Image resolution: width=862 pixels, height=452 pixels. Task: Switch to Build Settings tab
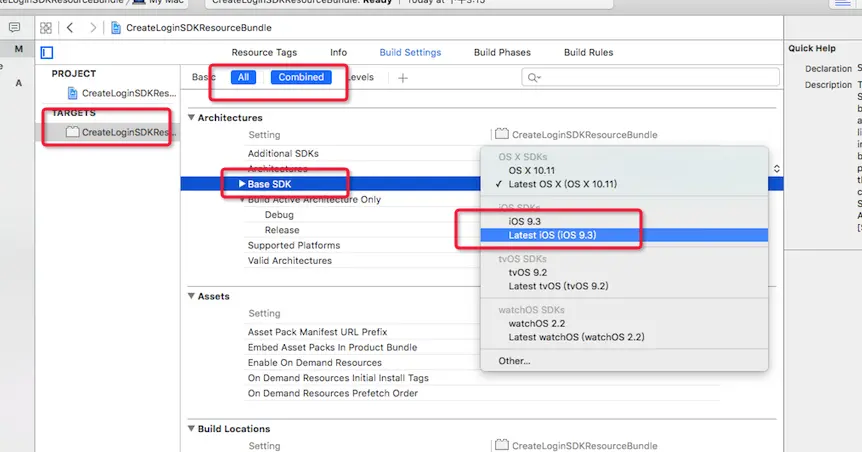click(x=410, y=52)
